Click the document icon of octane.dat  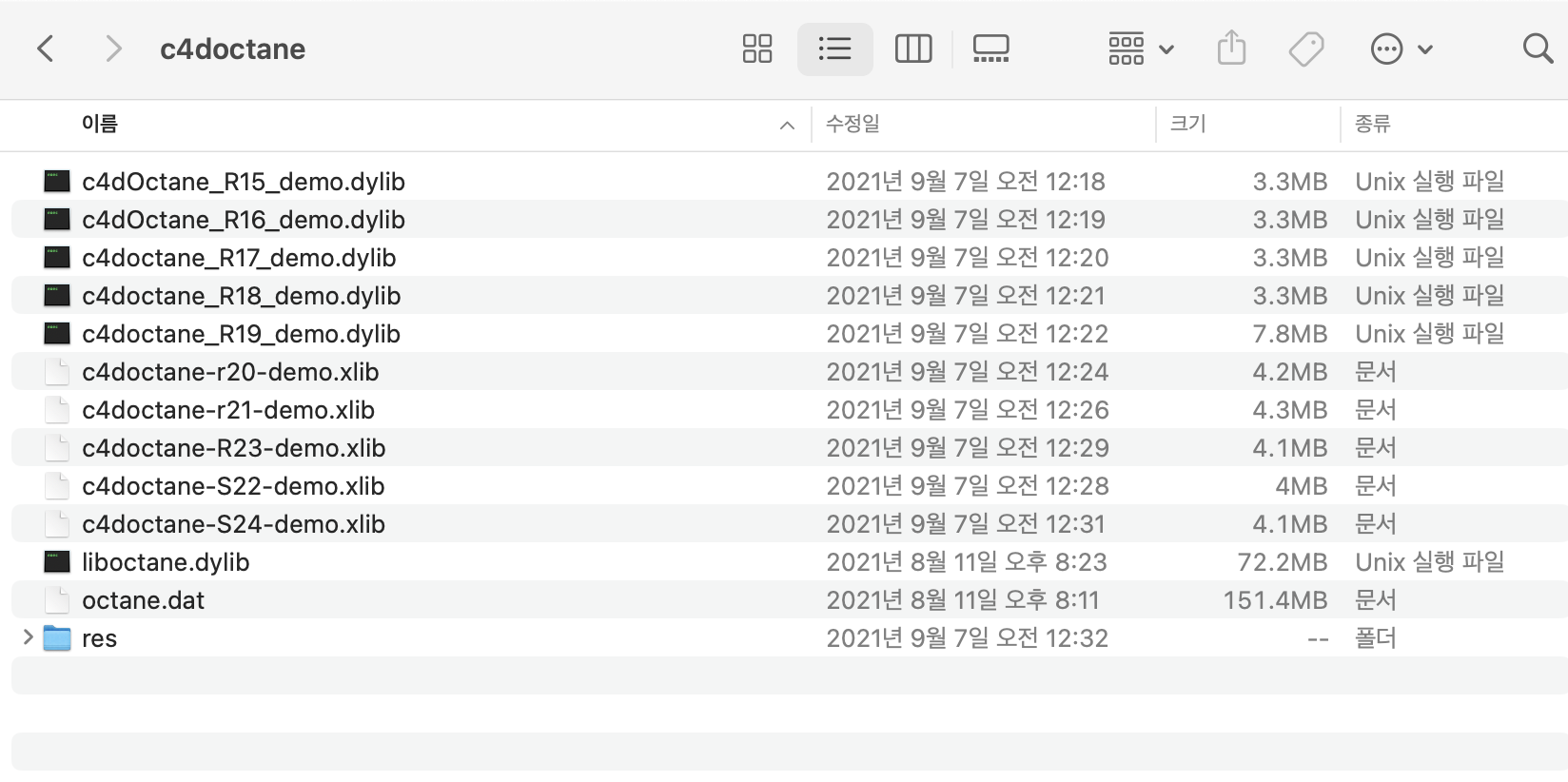[57, 599]
